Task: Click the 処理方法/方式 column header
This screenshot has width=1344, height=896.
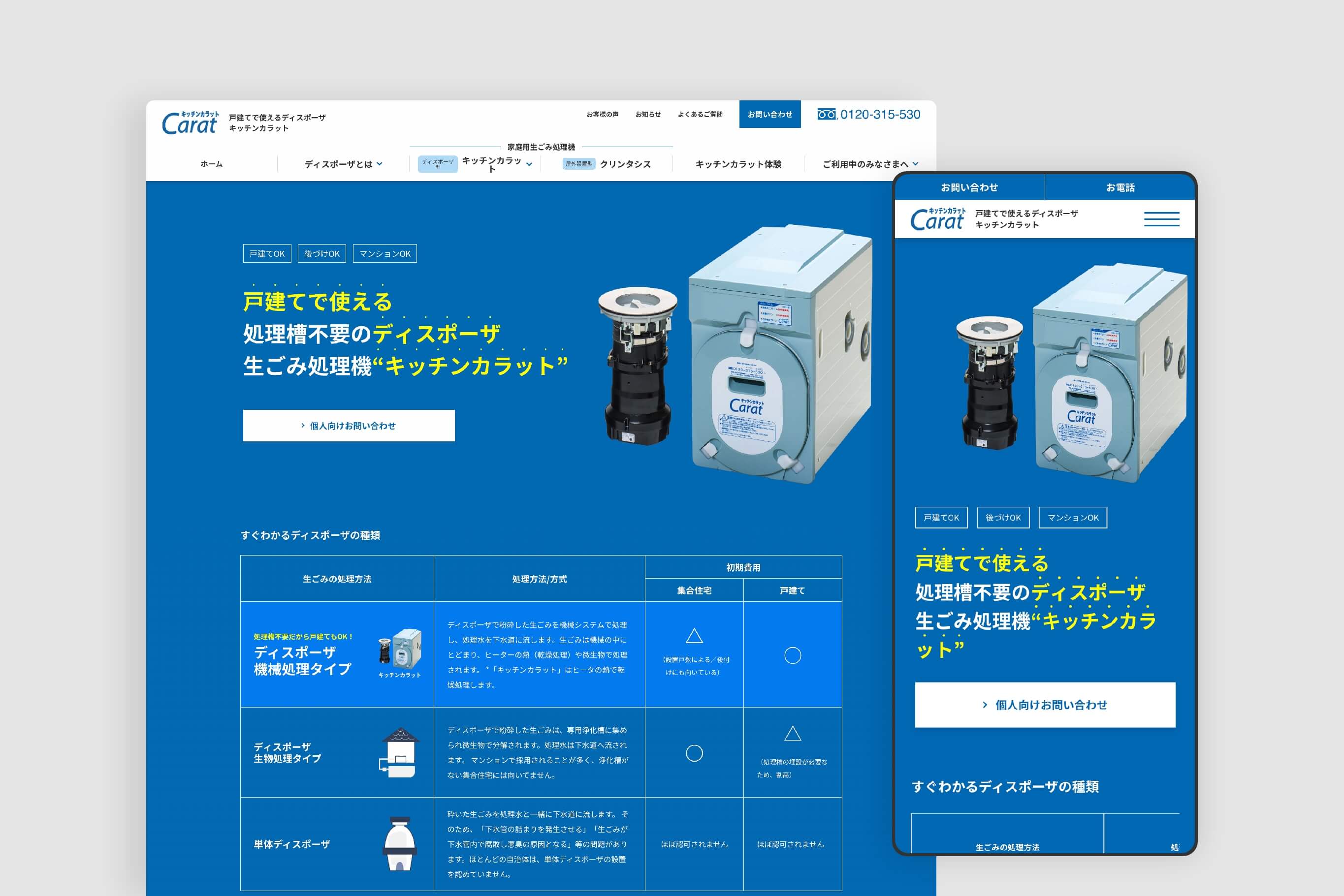Action: point(539,579)
